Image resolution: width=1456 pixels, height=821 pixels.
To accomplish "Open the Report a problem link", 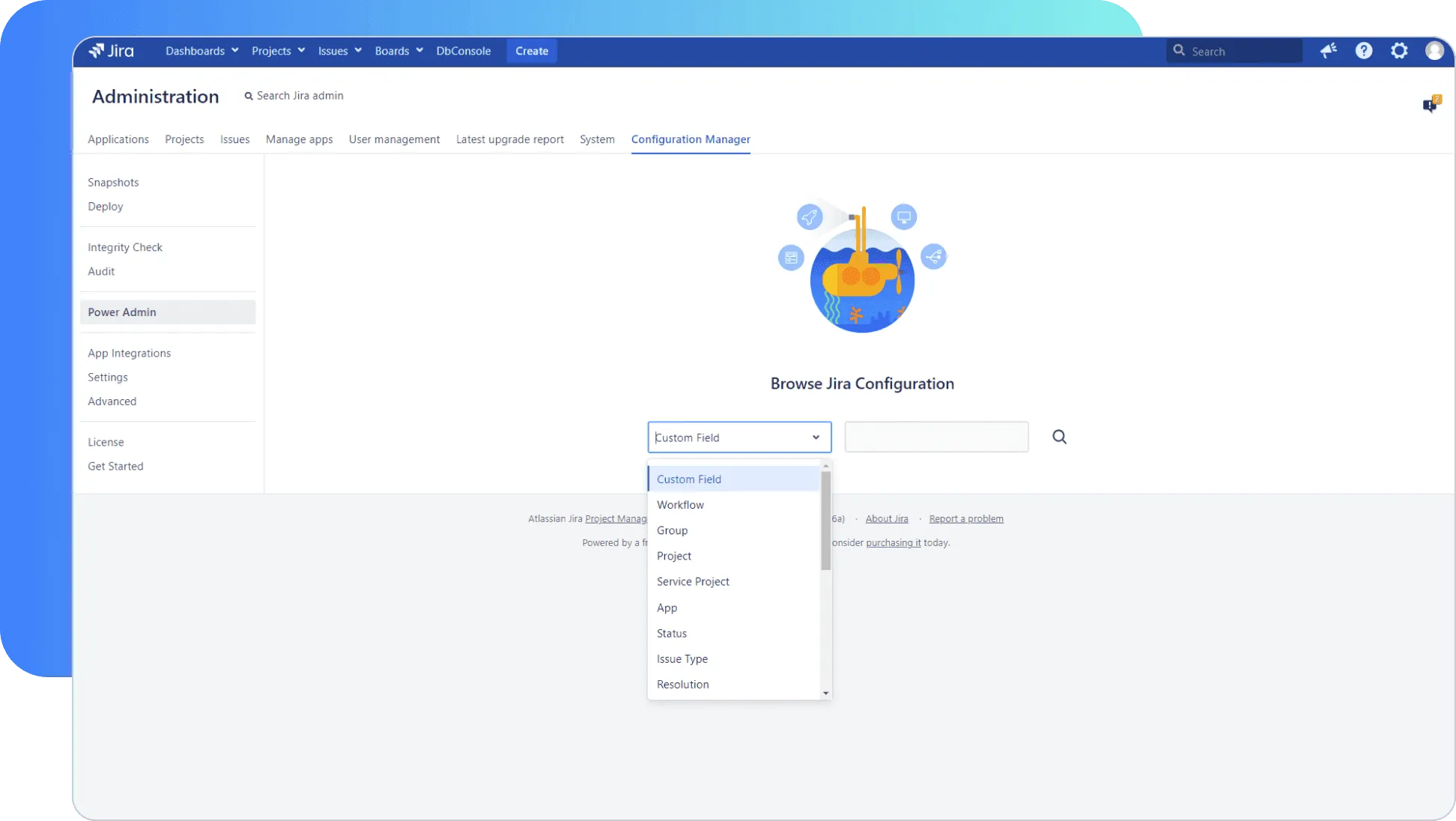I will (x=965, y=518).
